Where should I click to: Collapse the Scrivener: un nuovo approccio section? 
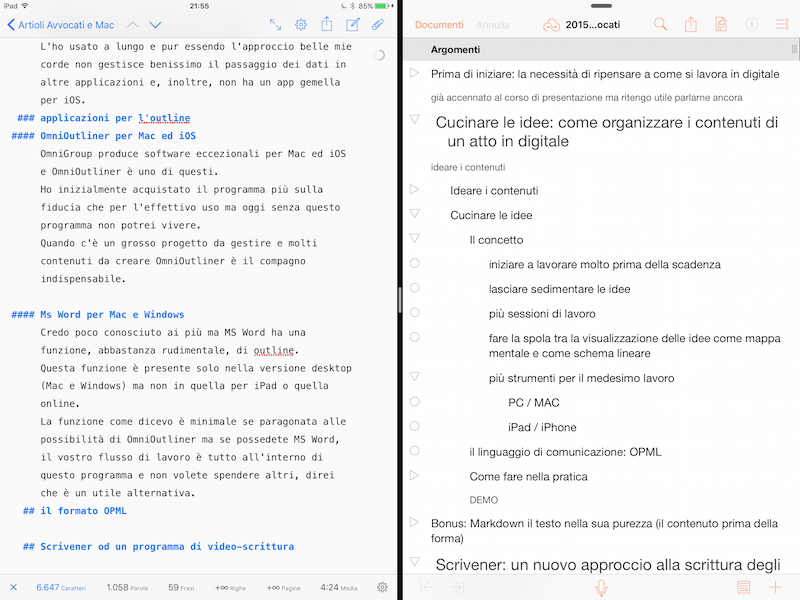click(415, 562)
